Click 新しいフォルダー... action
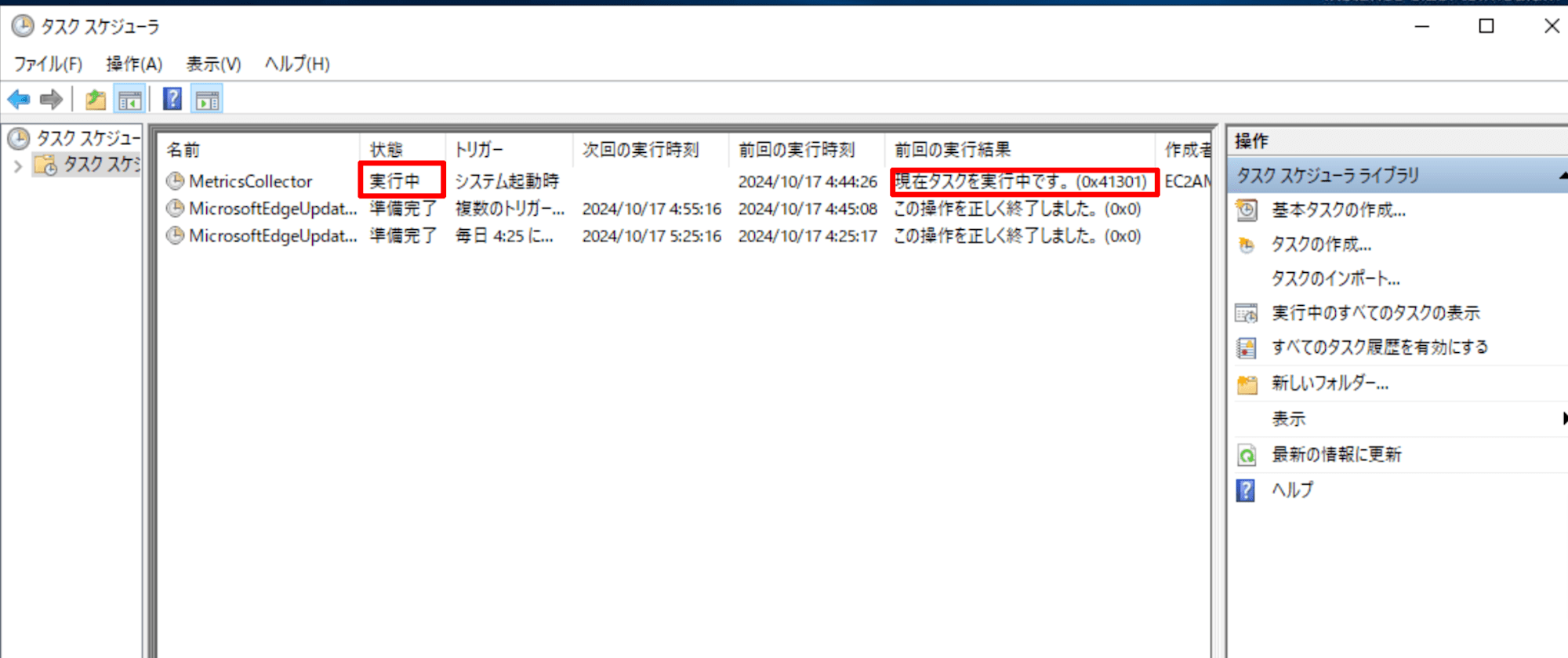 coord(1330,384)
